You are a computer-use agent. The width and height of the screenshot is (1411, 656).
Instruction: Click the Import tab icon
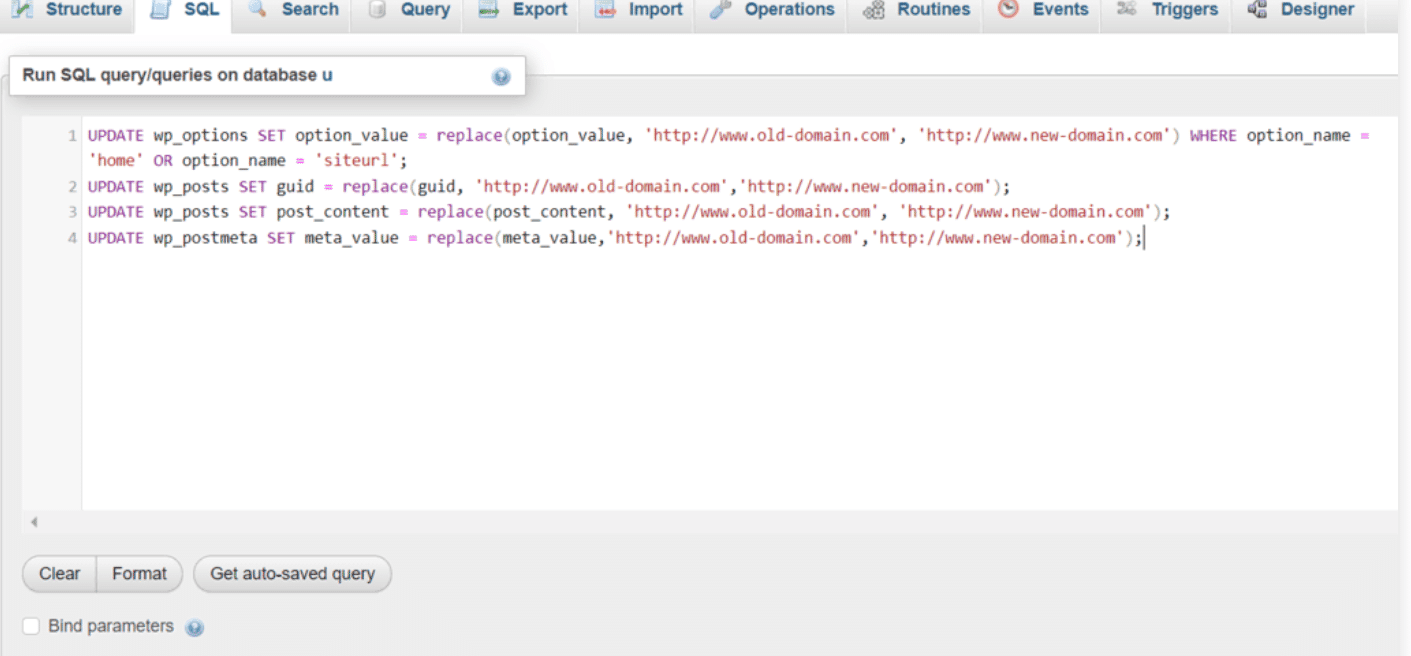[605, 10]
